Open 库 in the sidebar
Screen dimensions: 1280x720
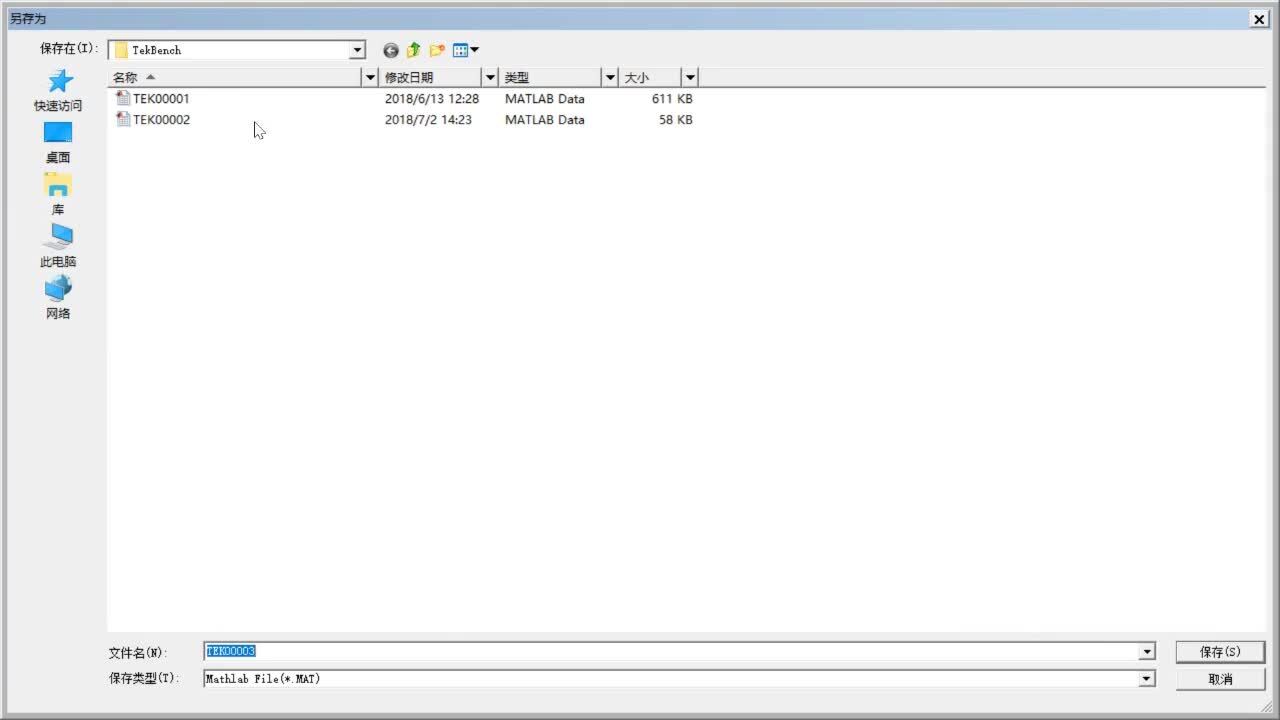(x=58, y=194)
